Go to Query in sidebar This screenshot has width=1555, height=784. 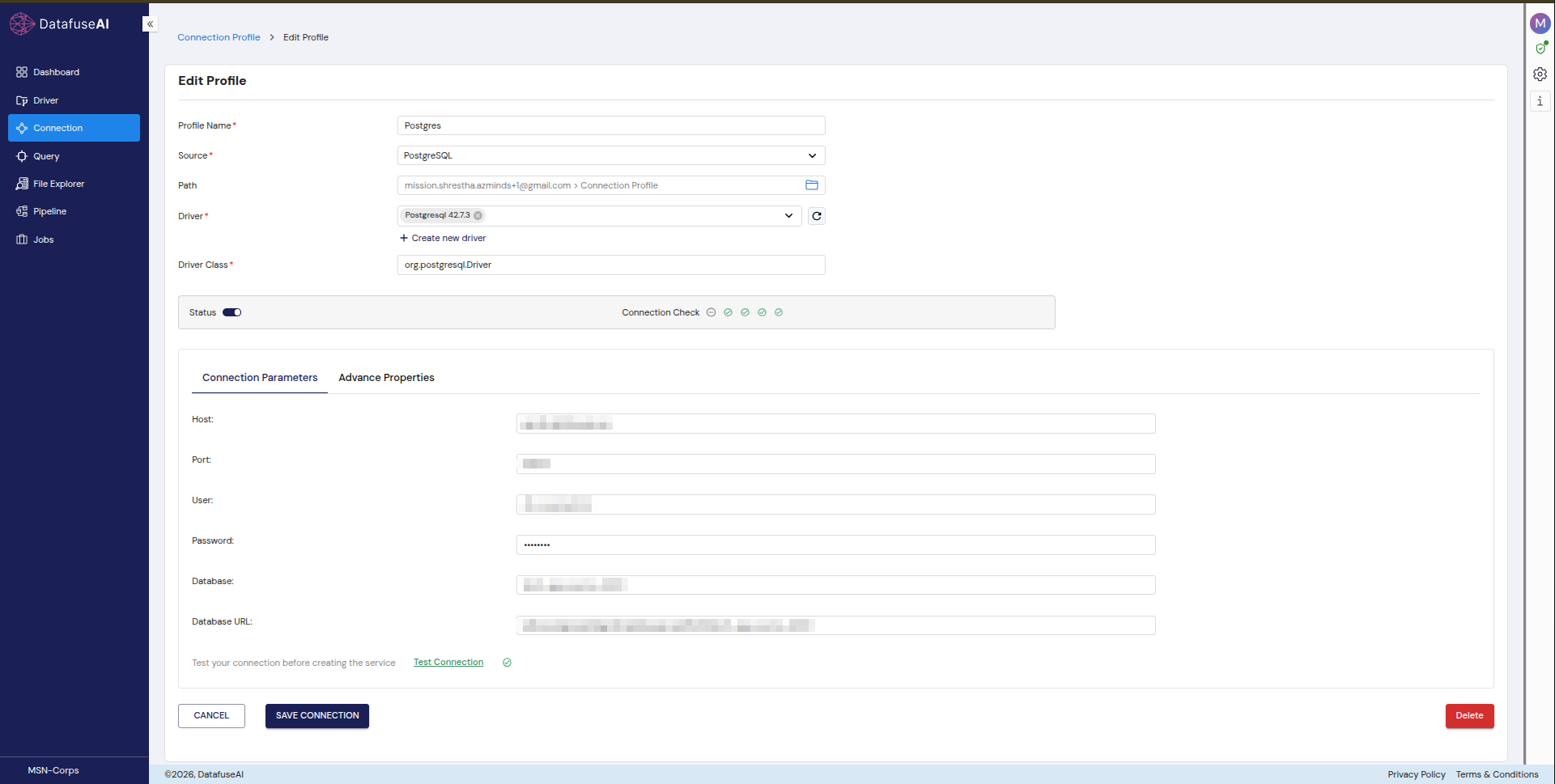coord(74,156)
